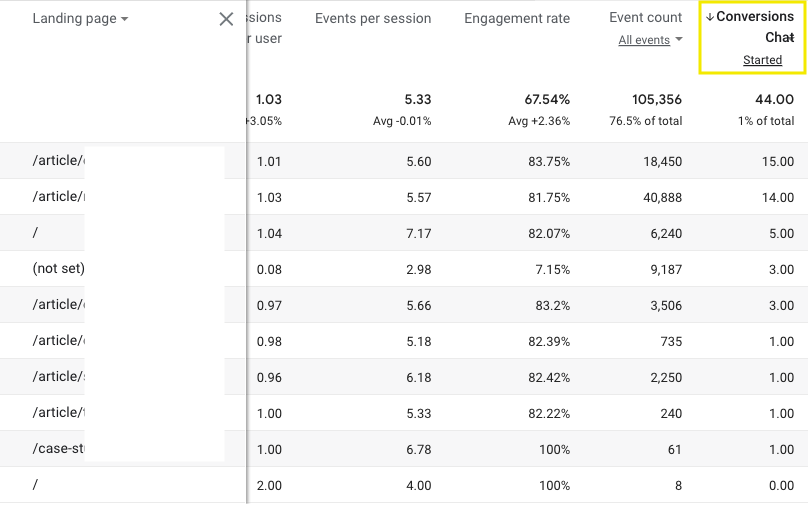Image resolution: width=808 pixels, height=505 pixels.
Task: Expand the All events dropdown
Action: coord(651,40)
